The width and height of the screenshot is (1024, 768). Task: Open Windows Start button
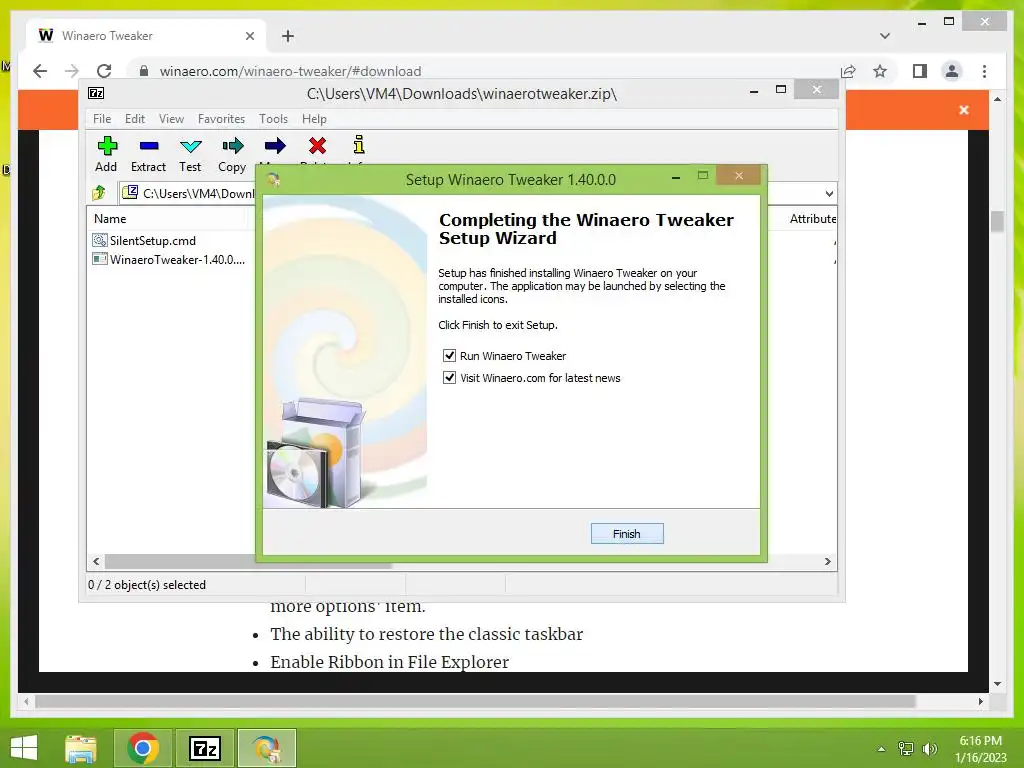point(24,748)
